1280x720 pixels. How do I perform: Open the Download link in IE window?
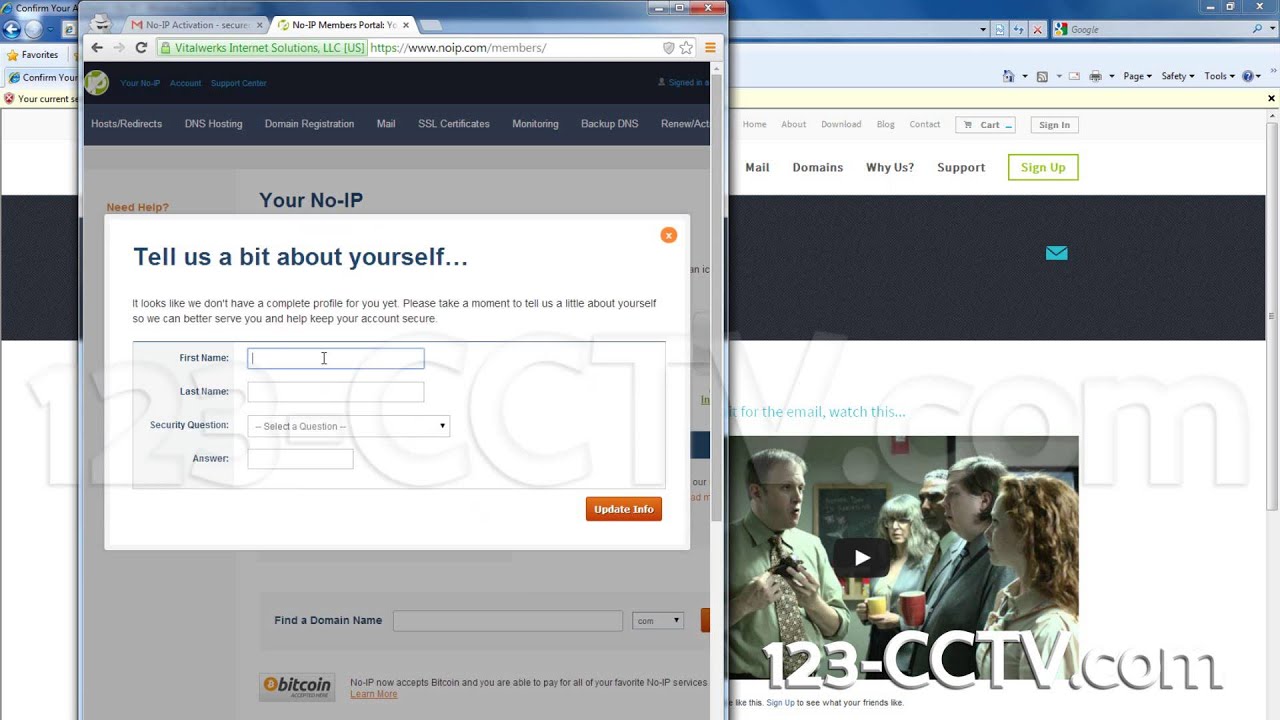(841, 125)
